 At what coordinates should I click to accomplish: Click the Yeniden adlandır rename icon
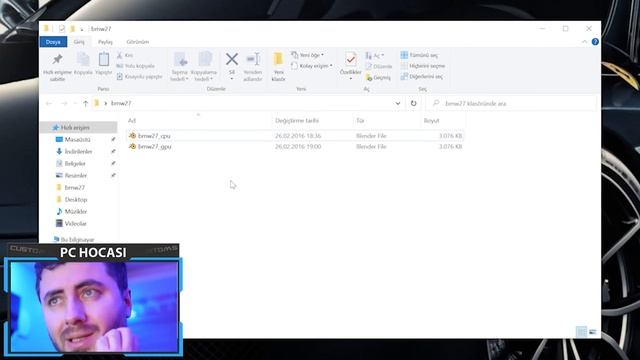(253, 59)
